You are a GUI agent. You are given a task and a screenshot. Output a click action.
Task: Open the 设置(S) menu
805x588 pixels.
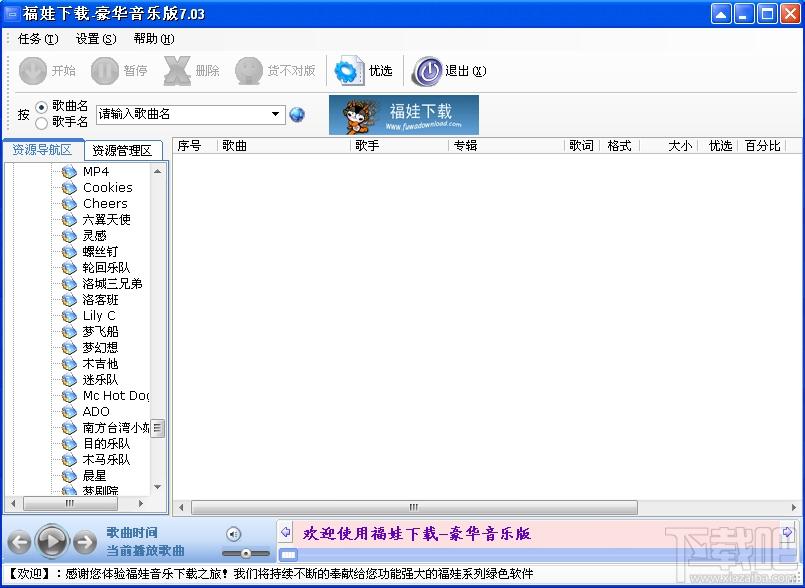pyautogui.click(x=96, y=39)
